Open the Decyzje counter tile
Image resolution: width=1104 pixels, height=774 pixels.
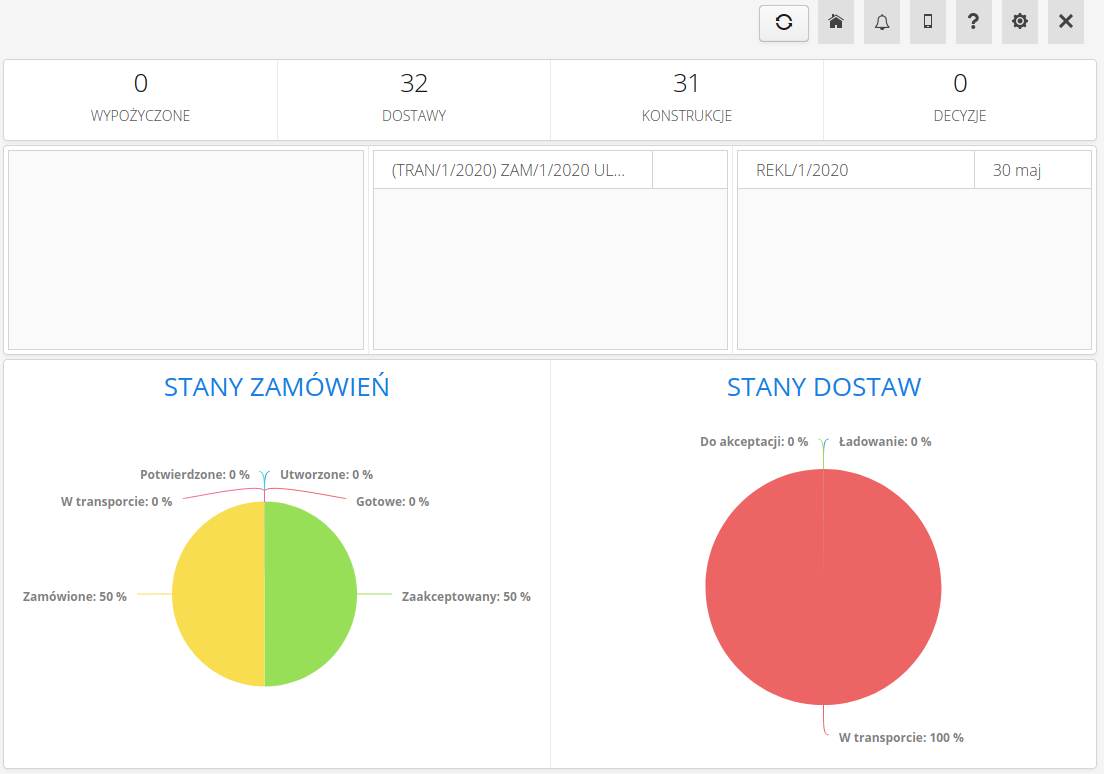click(x=960, y=98)
